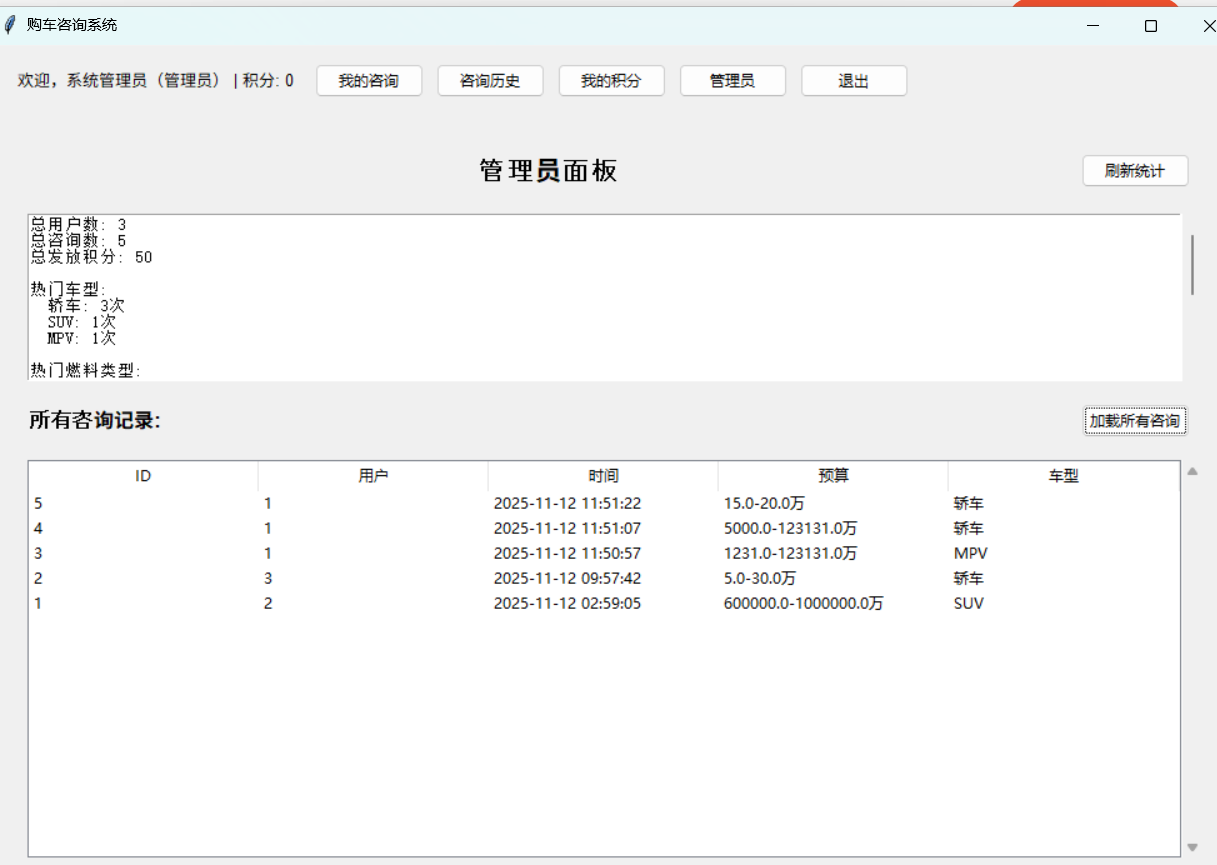Click the ID column header
Viewport: 1217px width, 865px height.
point(143,476)
